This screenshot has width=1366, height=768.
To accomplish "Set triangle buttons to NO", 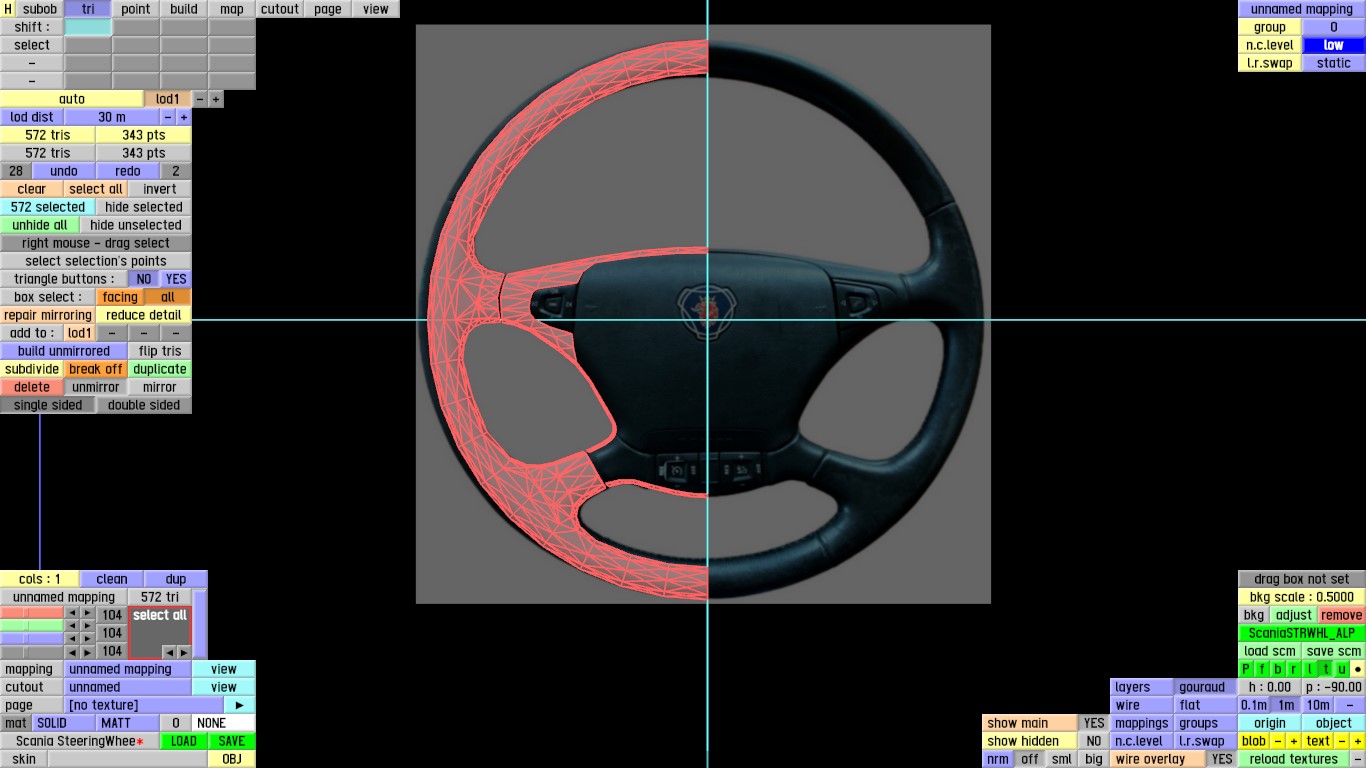I will pos(144,279).
